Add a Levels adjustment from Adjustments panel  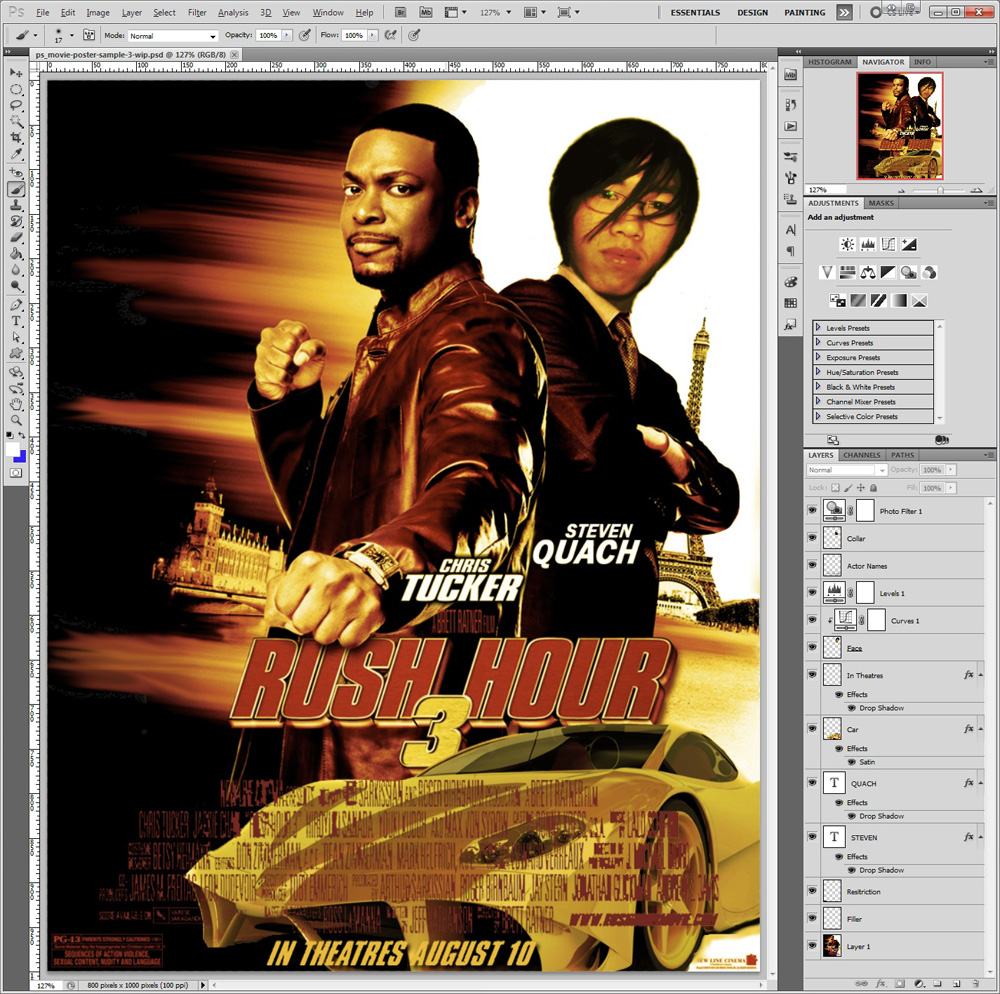(x=868, y=244)
